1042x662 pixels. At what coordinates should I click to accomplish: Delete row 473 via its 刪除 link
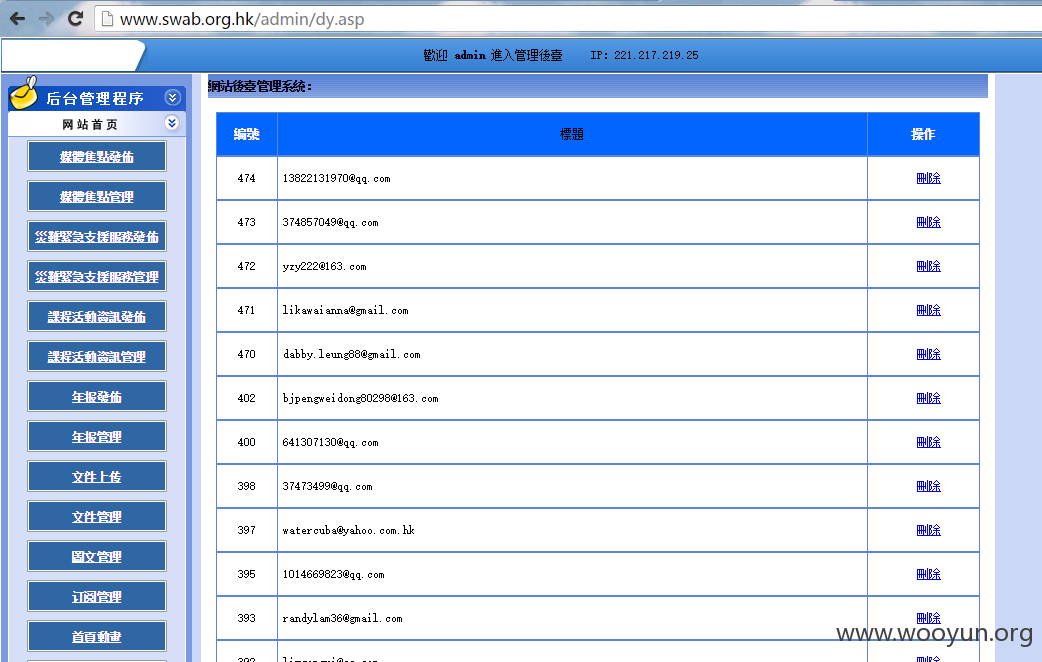click(x=928, y=222)
